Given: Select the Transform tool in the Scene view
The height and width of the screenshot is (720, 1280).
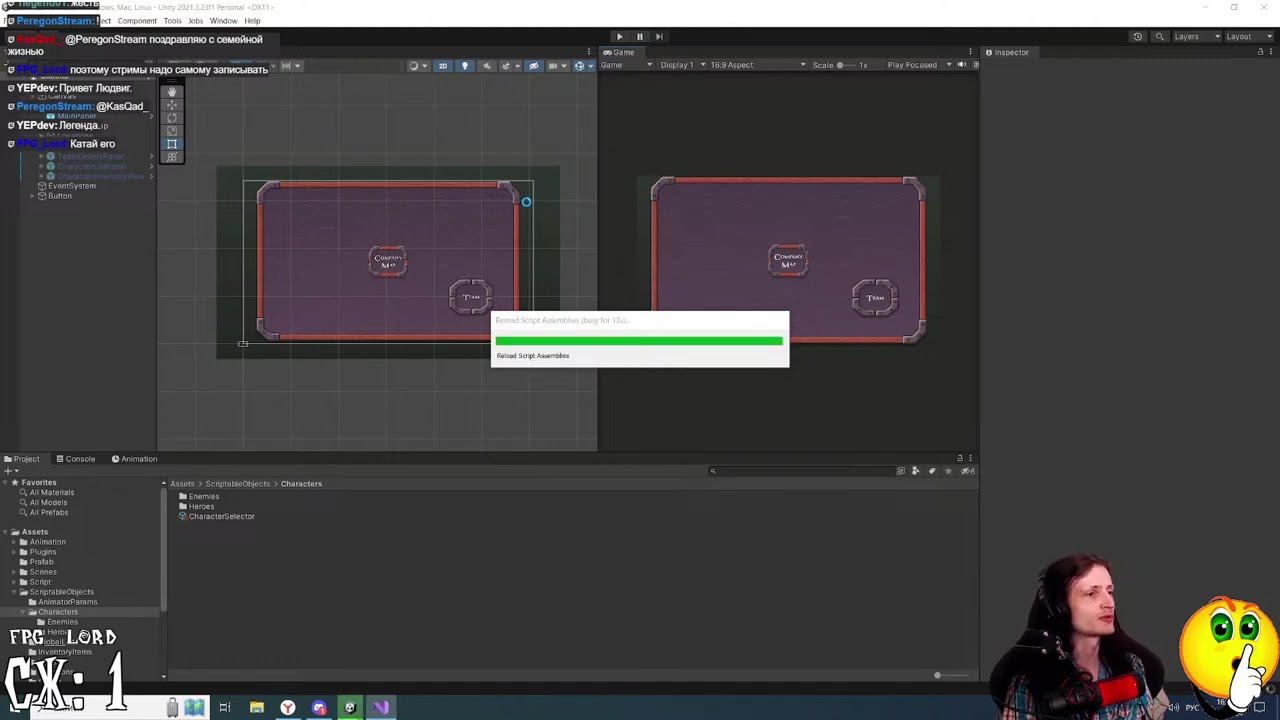Looking at the screenshot, I should tap(172, 157).
